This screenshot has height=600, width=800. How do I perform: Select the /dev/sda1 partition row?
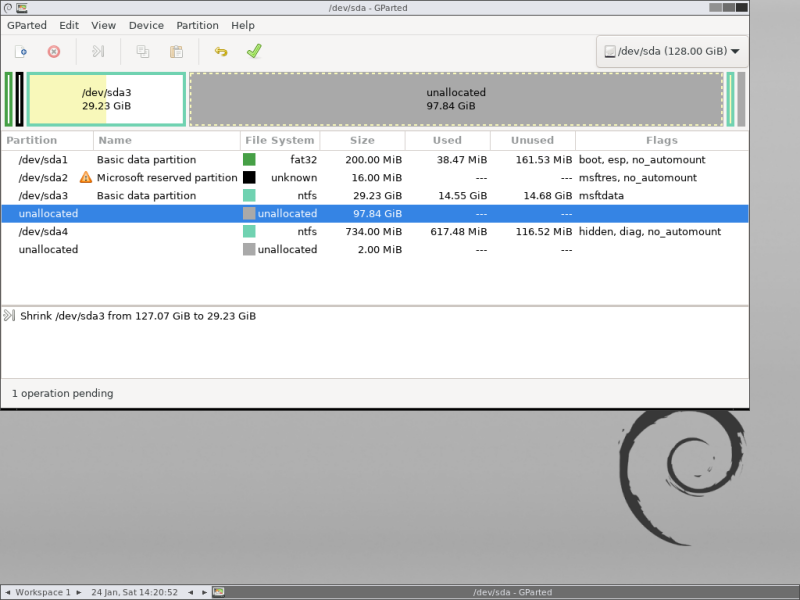coord(375,160)
